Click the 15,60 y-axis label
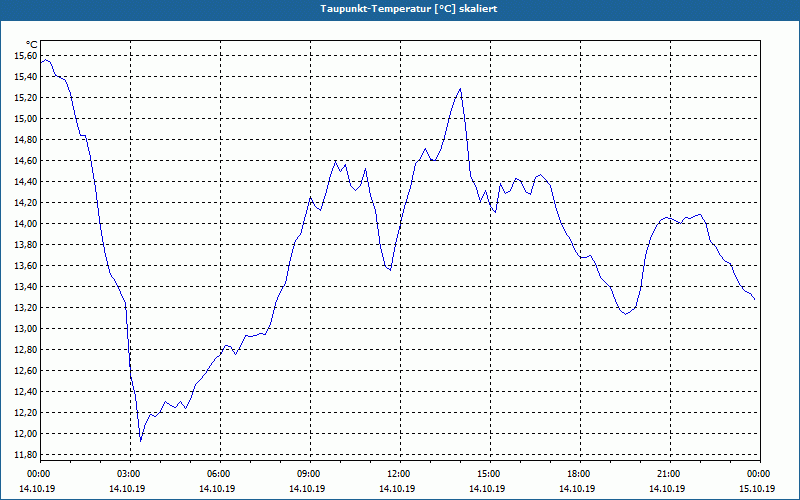The height and width of the screenshot is (500, 800). [25, 56]
